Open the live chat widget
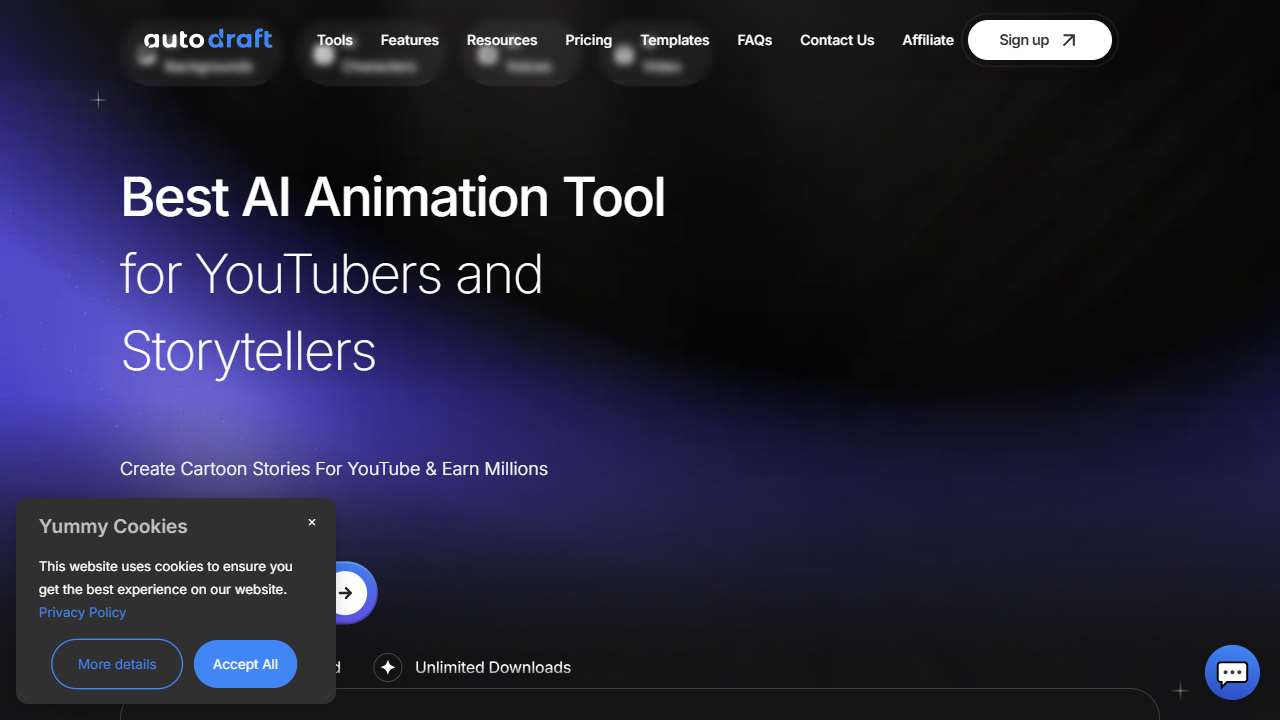1280x720 pixels. click(x=1232, y=673)
